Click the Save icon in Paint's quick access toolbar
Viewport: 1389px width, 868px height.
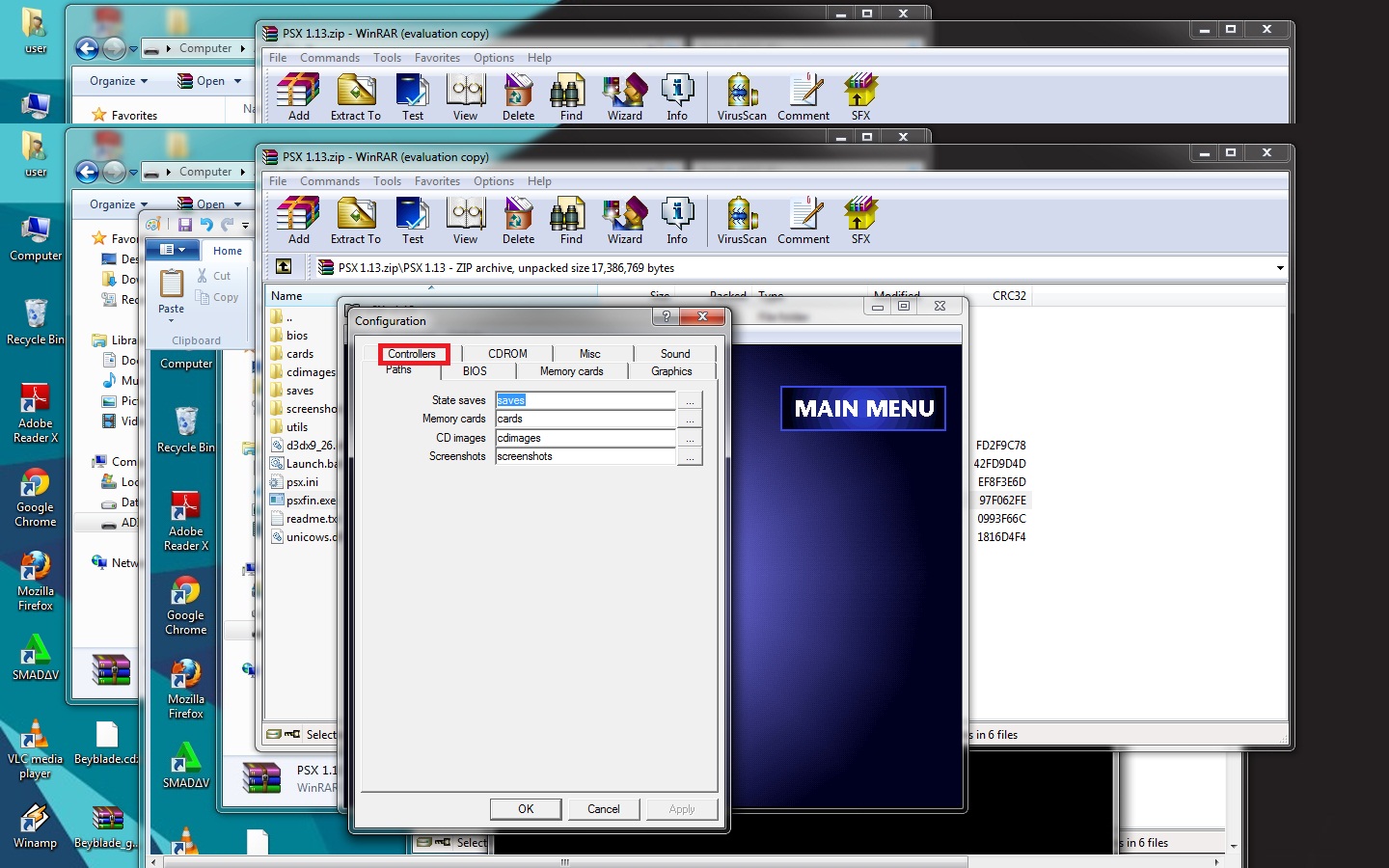pyautogui.click(x=184, y=225)
